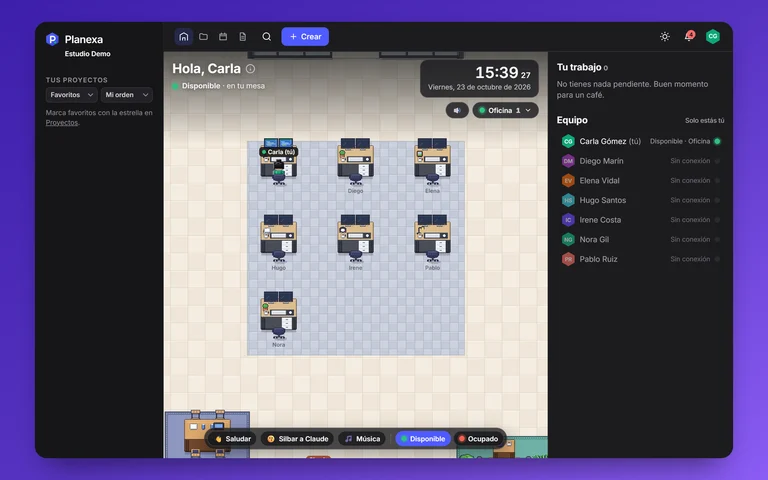Click Carla Gómez's avatar in team list
Screen dimensions: 768x480
(x=568, y=141)
